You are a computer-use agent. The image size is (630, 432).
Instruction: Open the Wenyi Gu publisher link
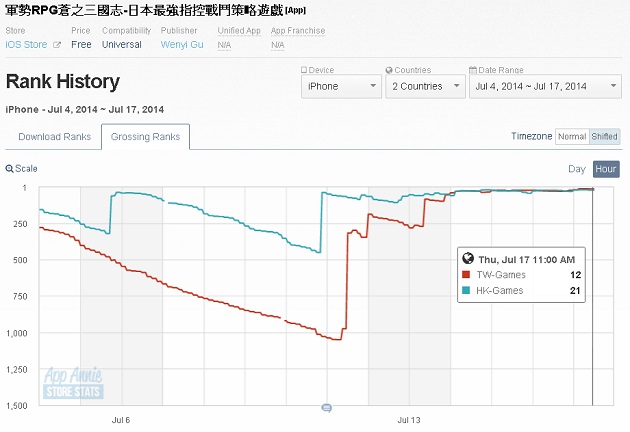[x=182, y=45]
